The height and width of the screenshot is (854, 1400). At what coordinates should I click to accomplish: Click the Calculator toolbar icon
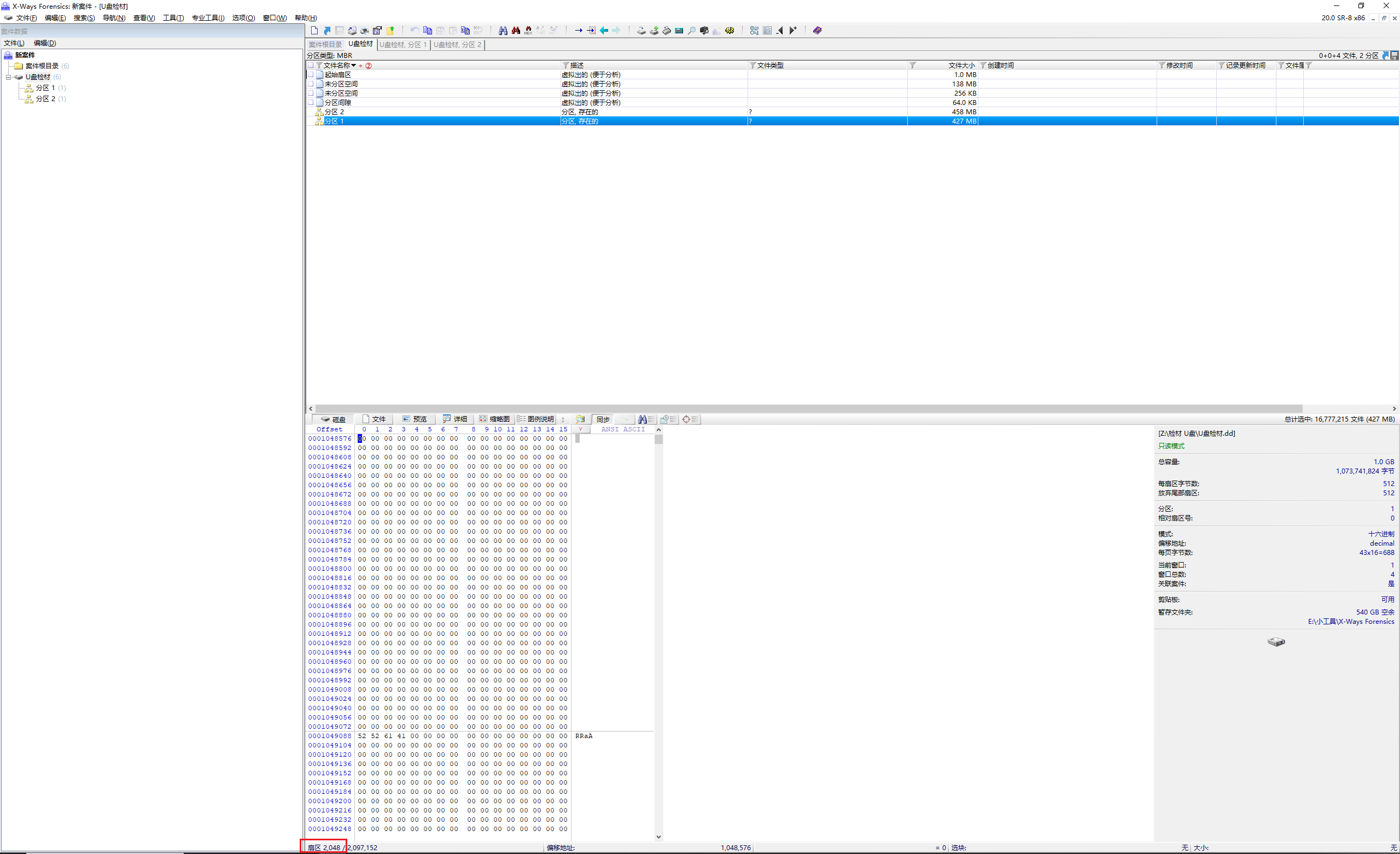679,31
